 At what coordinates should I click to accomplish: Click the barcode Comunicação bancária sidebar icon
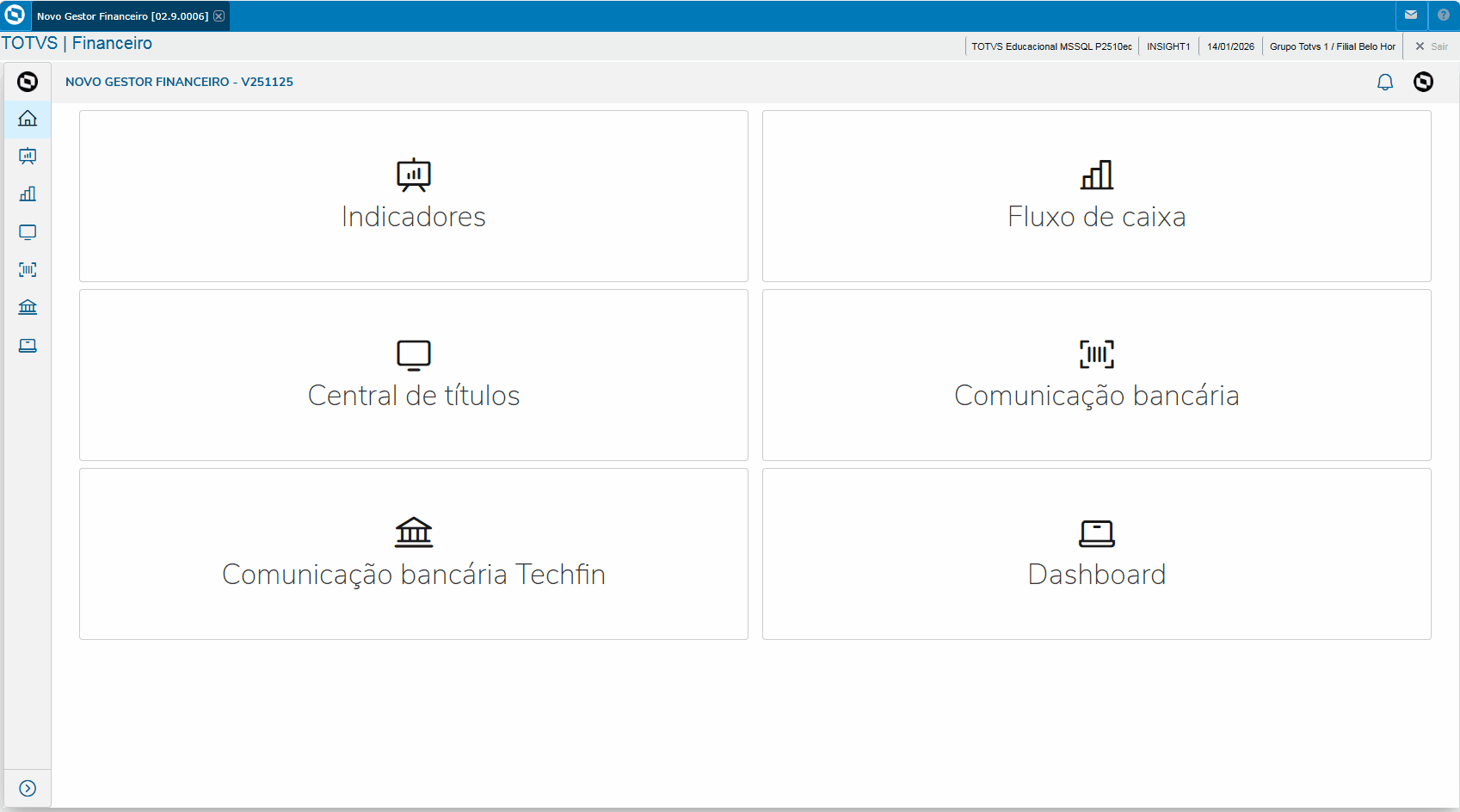pos(28,270)
